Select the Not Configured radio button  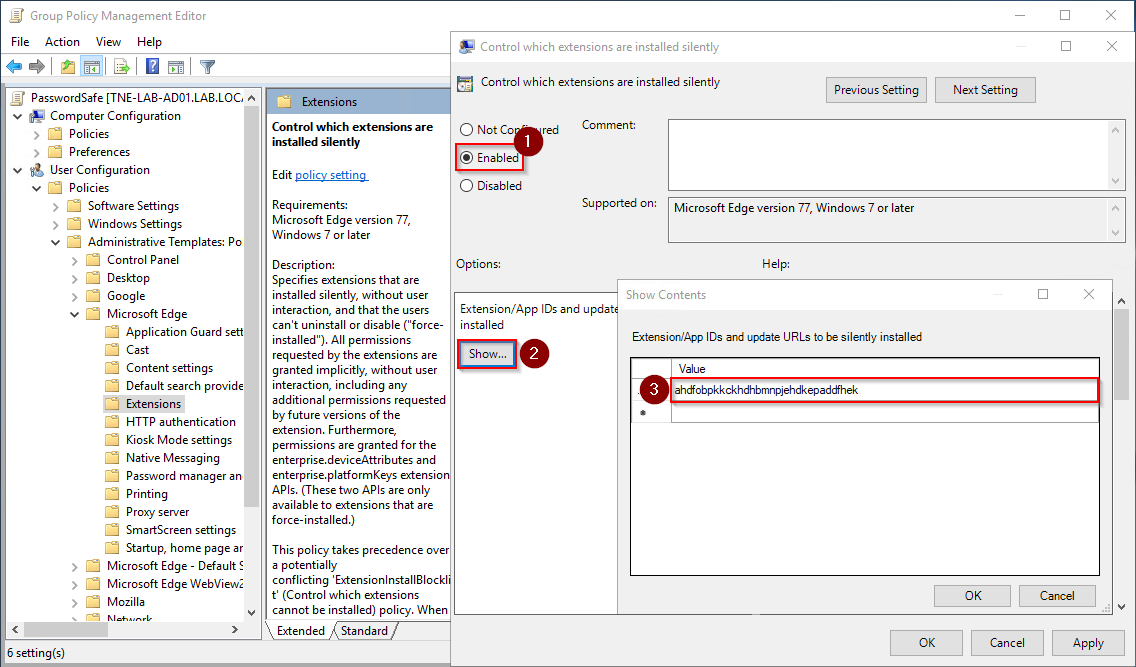467,130
